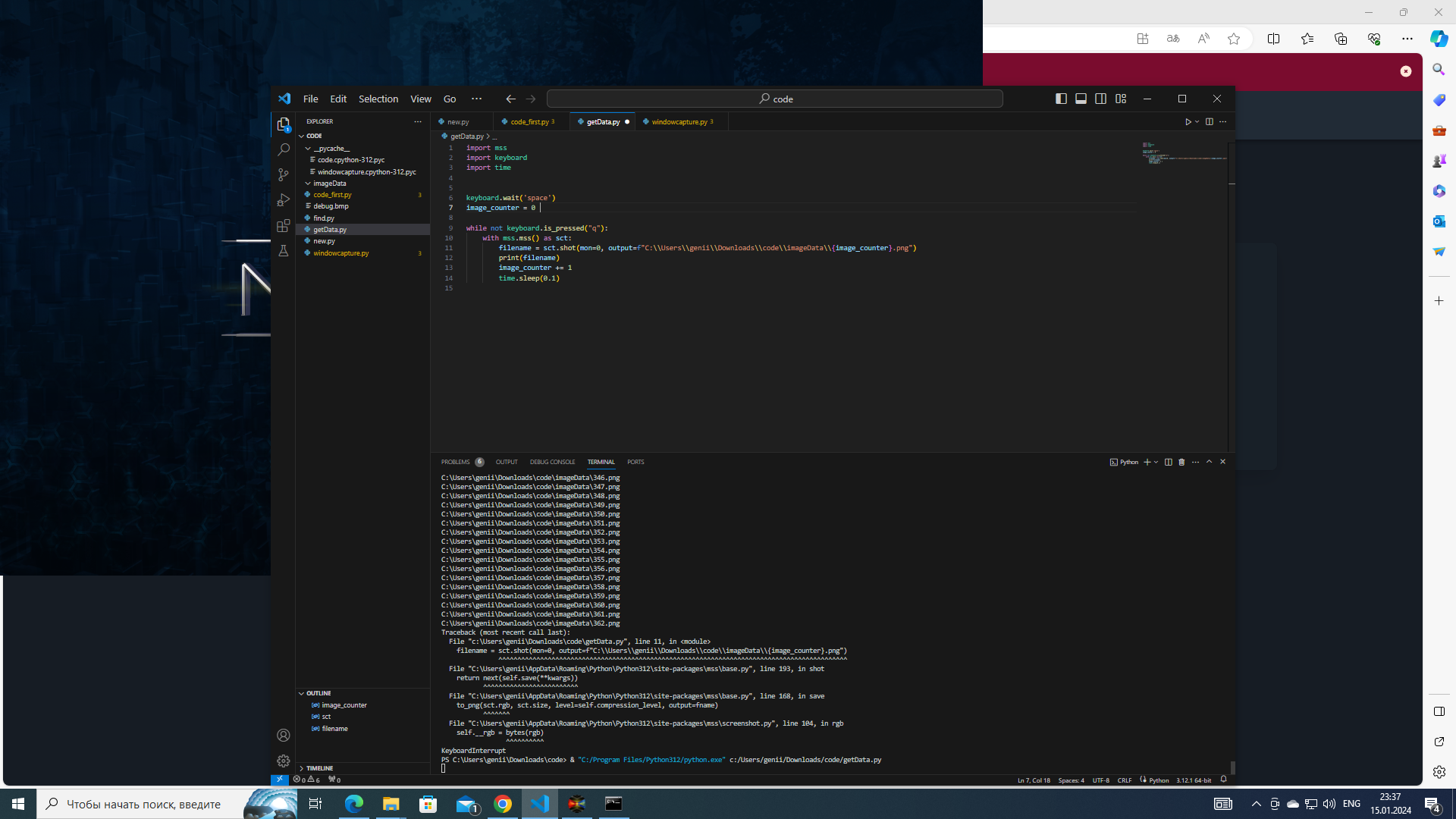The image size is (1456, 819).
Task: Toggle the bottom Panel layout button
Action: [1081, 99]
